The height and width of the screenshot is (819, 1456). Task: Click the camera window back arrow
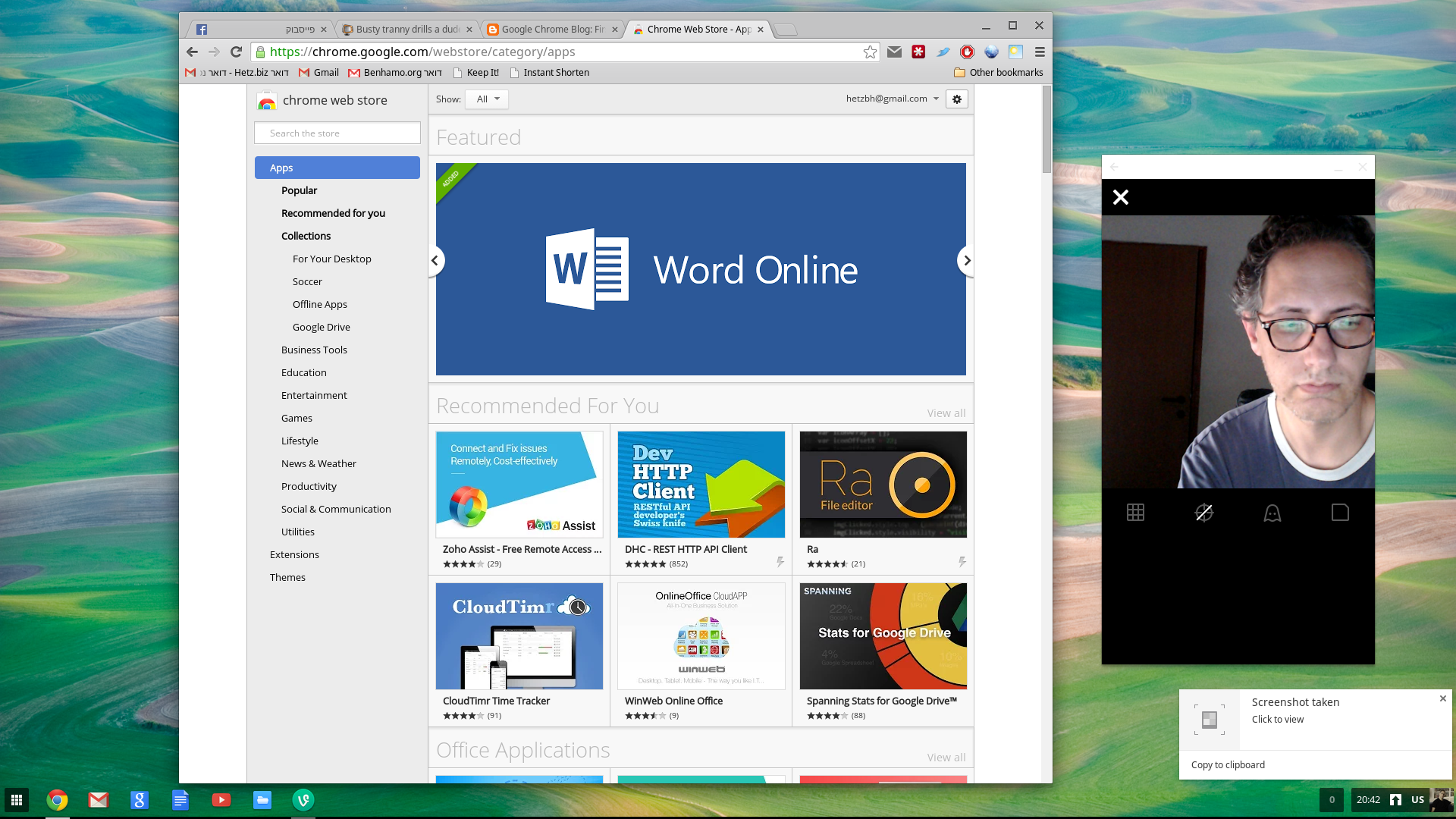[x=1114, y=167]
